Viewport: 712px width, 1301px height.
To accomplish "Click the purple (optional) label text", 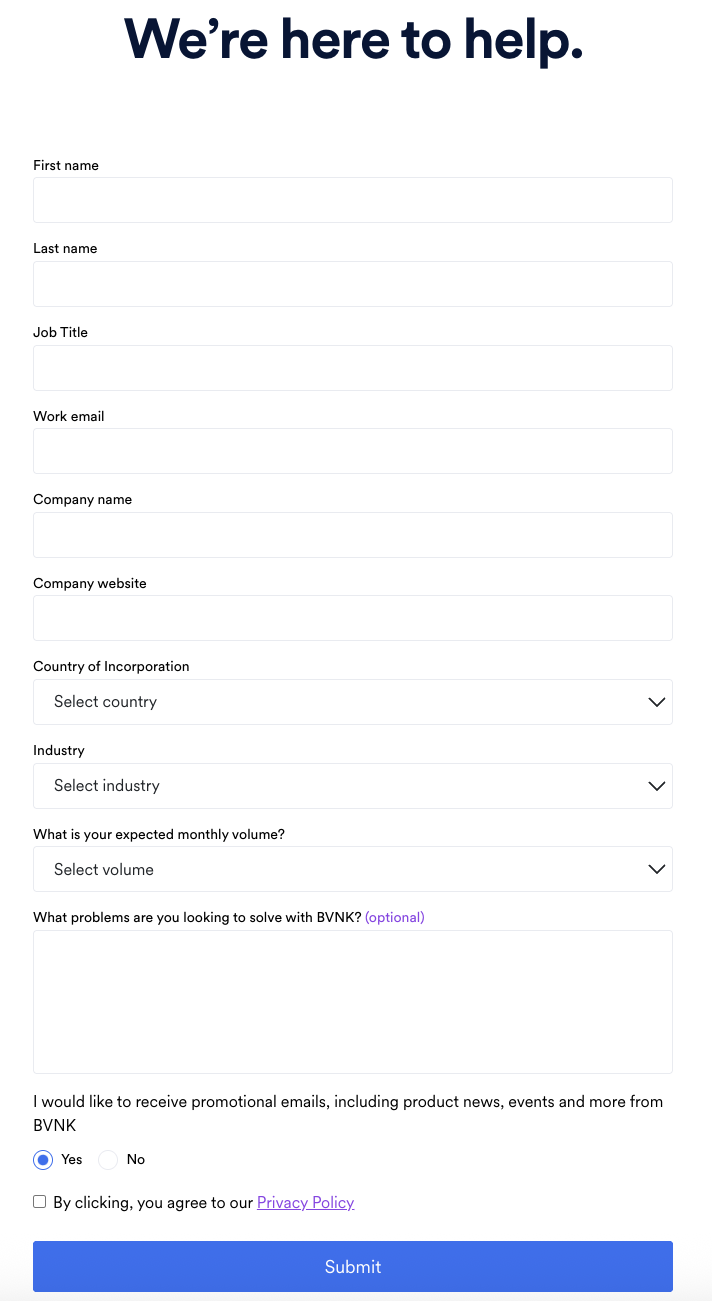I will pos(394,917).
